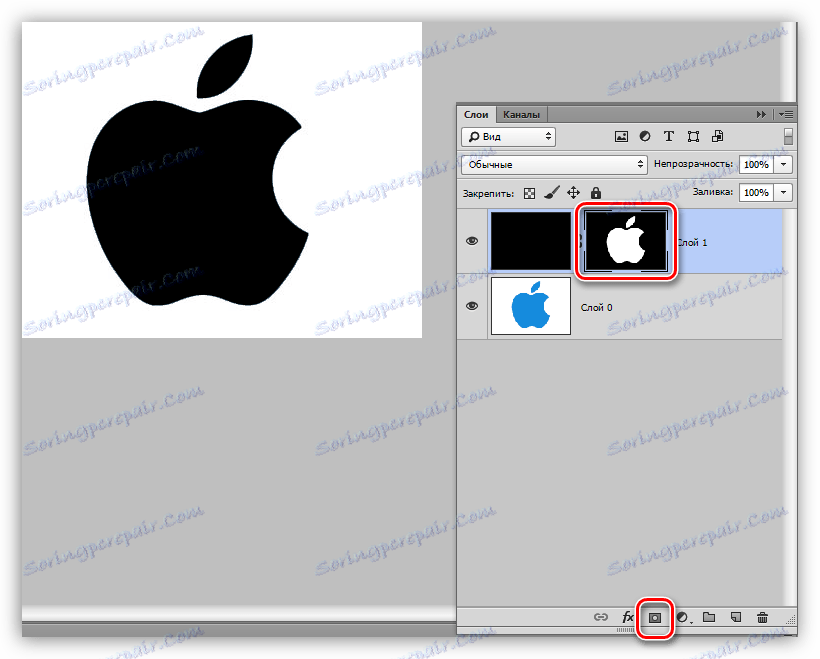Select the Слой 0 blue apple thumbnail
The width and height of the screenshot is (820, 659).
tap(531, 306)
